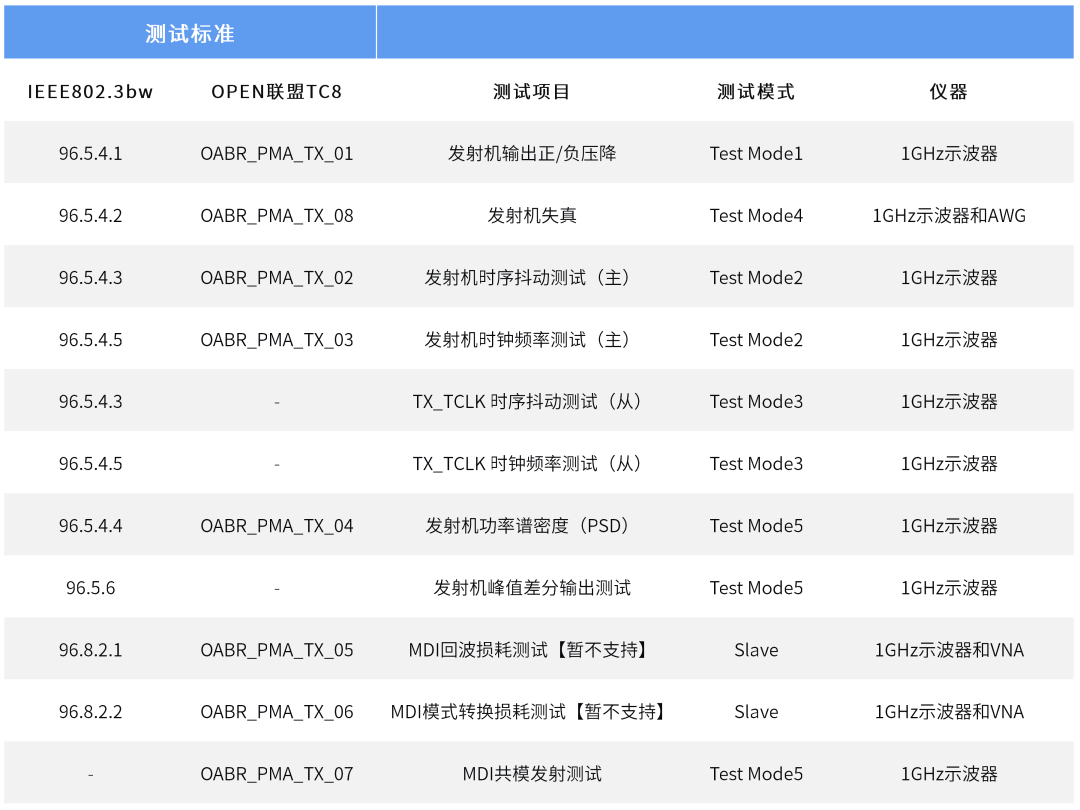
Task: Select cell 96.5.6
Action: 90,588
